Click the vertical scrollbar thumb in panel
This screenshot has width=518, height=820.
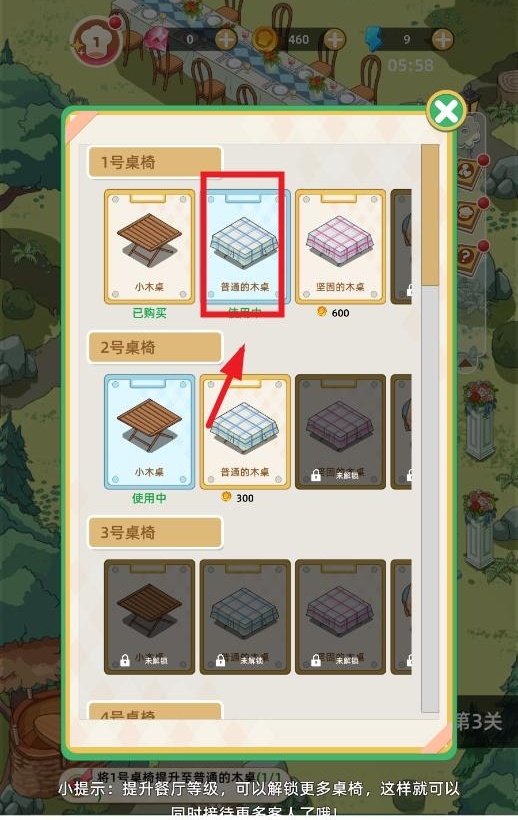[430, 215]
